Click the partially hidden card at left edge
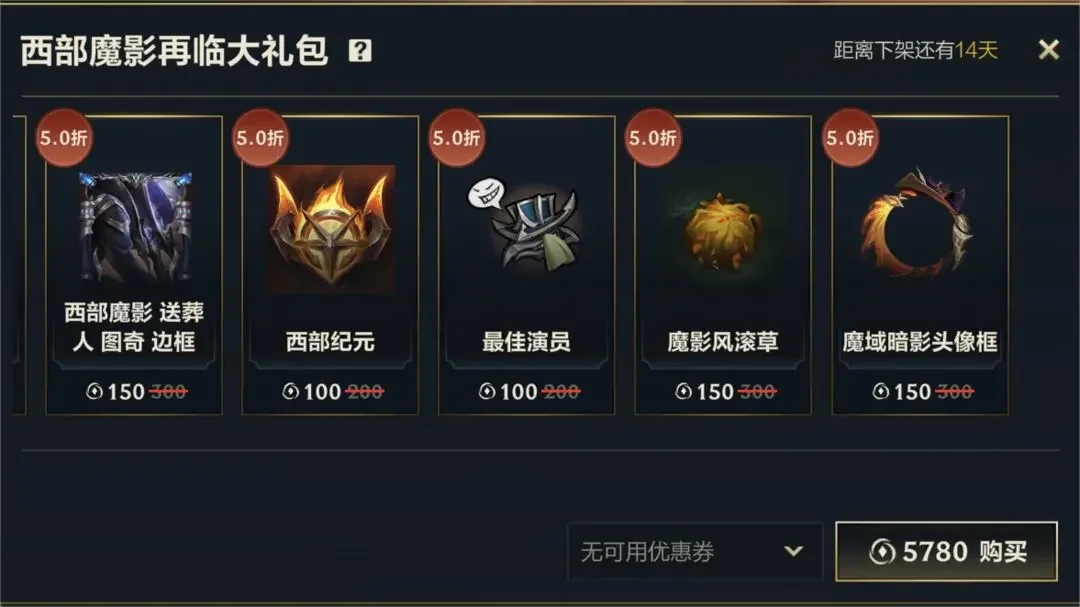1080x607 pixels. click(x=19, y=265)
